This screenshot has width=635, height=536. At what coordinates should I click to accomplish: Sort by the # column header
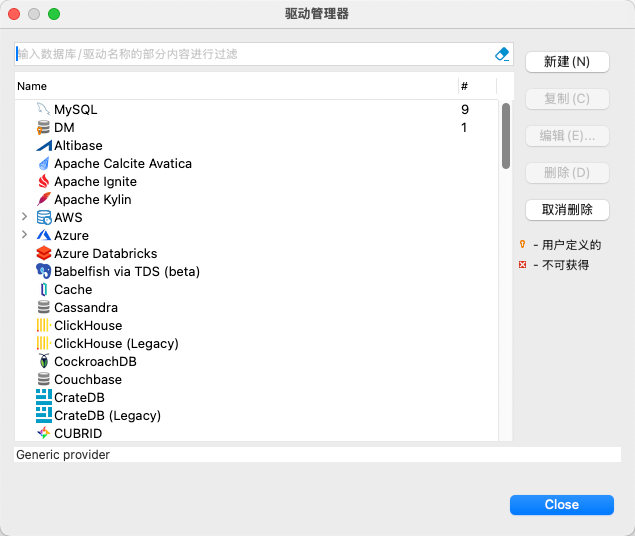point(477,86)
